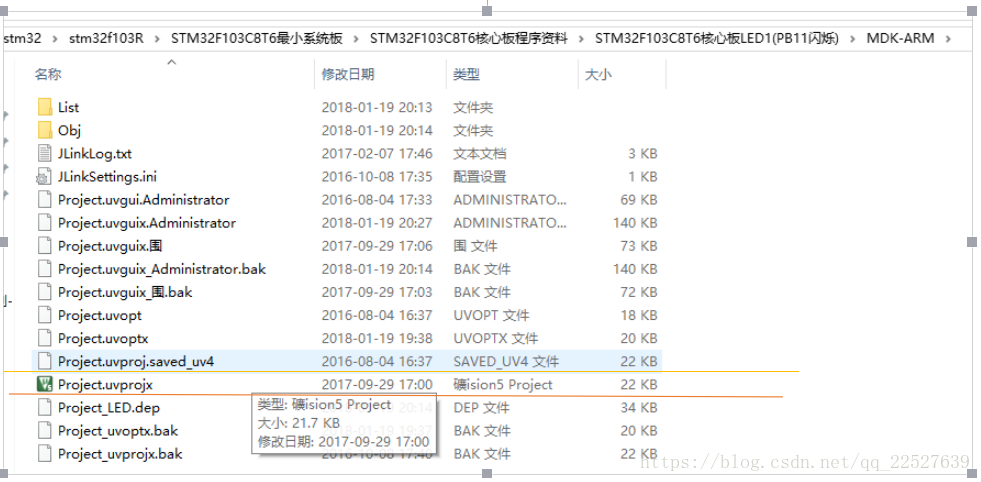Screen dimensions: 981x482
Task: Click the Project.uvgui.Administrator file icon
Action: click(44, 200)
